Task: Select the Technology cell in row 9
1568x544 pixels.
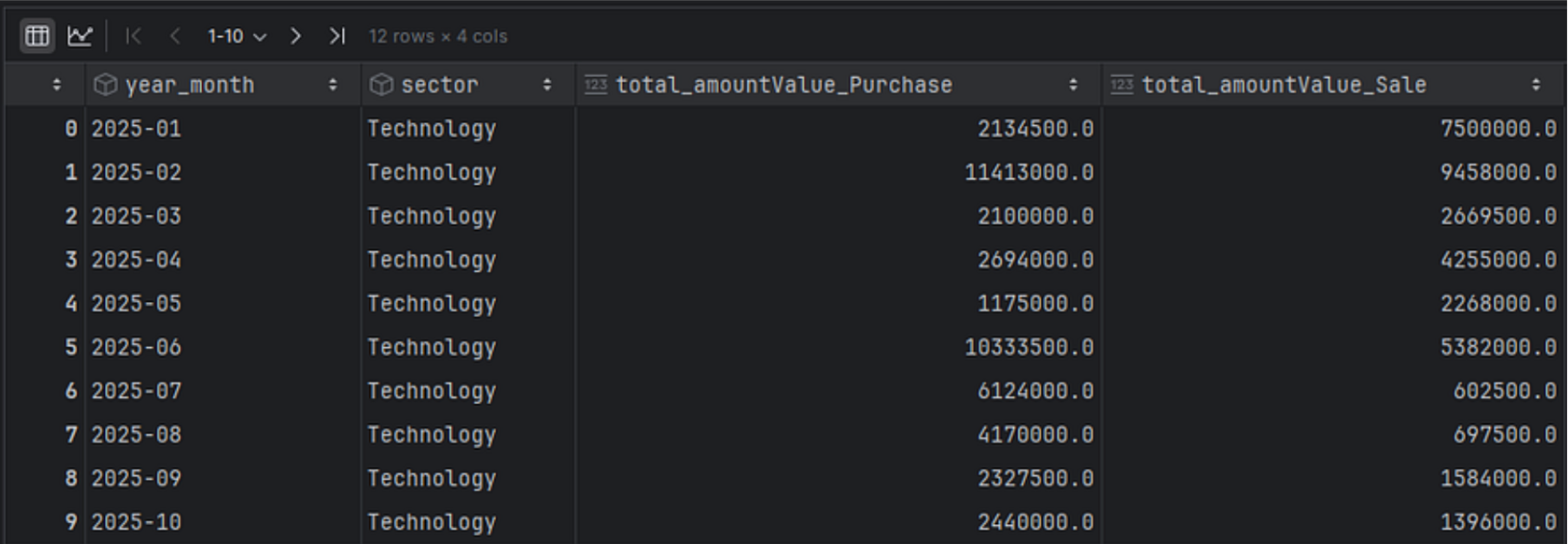Action: tap(431, 522)
